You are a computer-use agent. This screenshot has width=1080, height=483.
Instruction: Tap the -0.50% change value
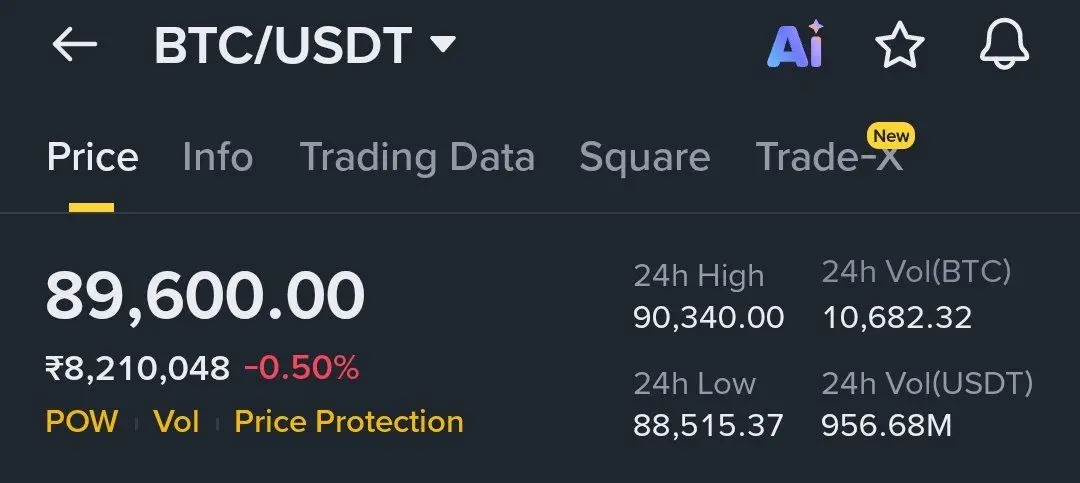pos(301,369)
